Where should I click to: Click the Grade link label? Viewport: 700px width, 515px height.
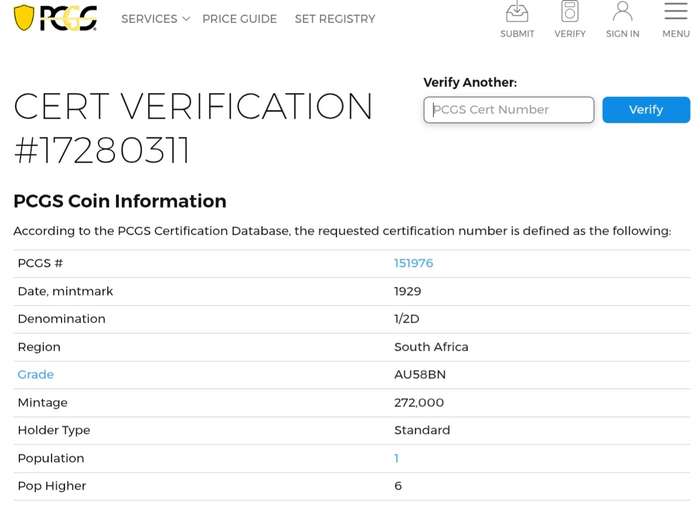tap(36, 374)
